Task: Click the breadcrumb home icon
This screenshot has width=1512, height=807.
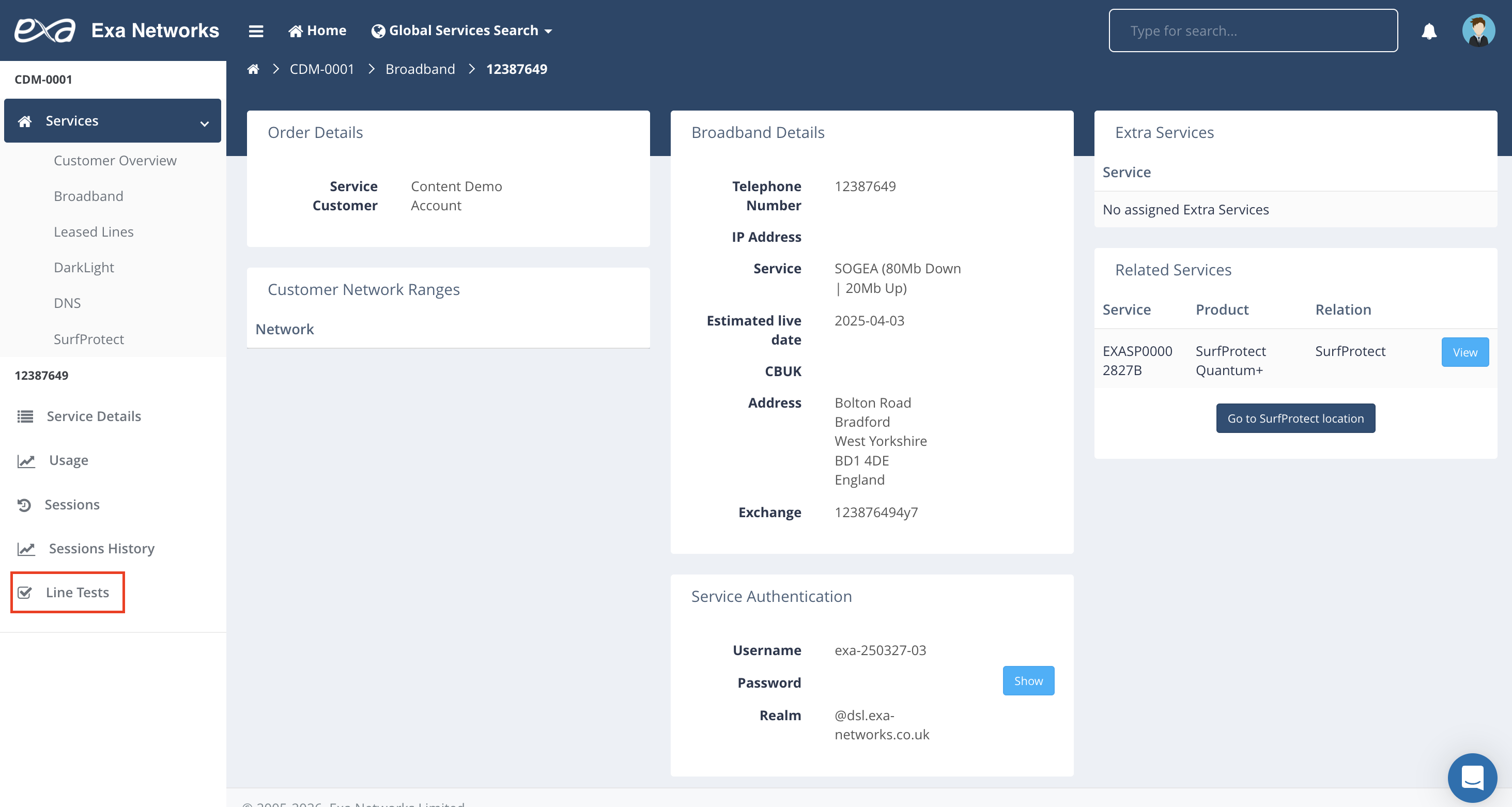Action: (253, 69)
